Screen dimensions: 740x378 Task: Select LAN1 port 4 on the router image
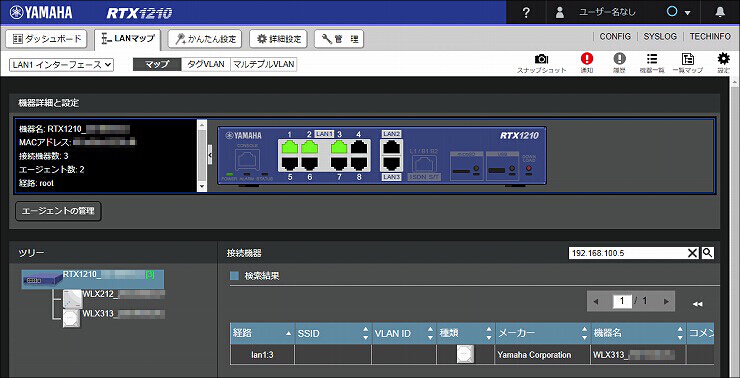point(359,147)
